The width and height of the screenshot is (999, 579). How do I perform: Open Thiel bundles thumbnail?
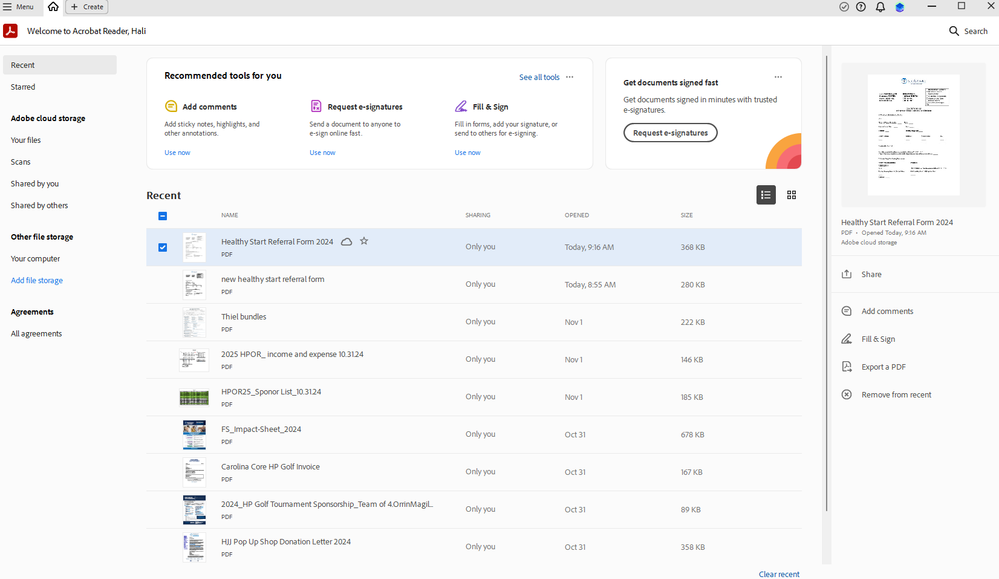point(194,322)
